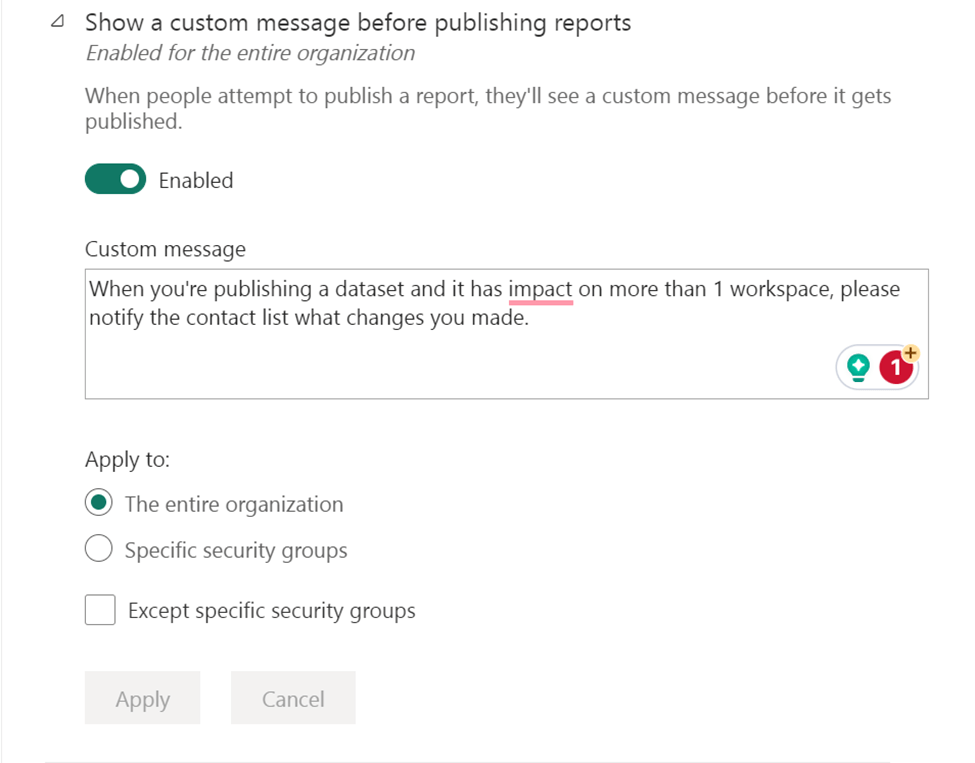Open the green lightbulb suggestions icon
The width and height of the screenshot is (975, 763).
[857, 368]
